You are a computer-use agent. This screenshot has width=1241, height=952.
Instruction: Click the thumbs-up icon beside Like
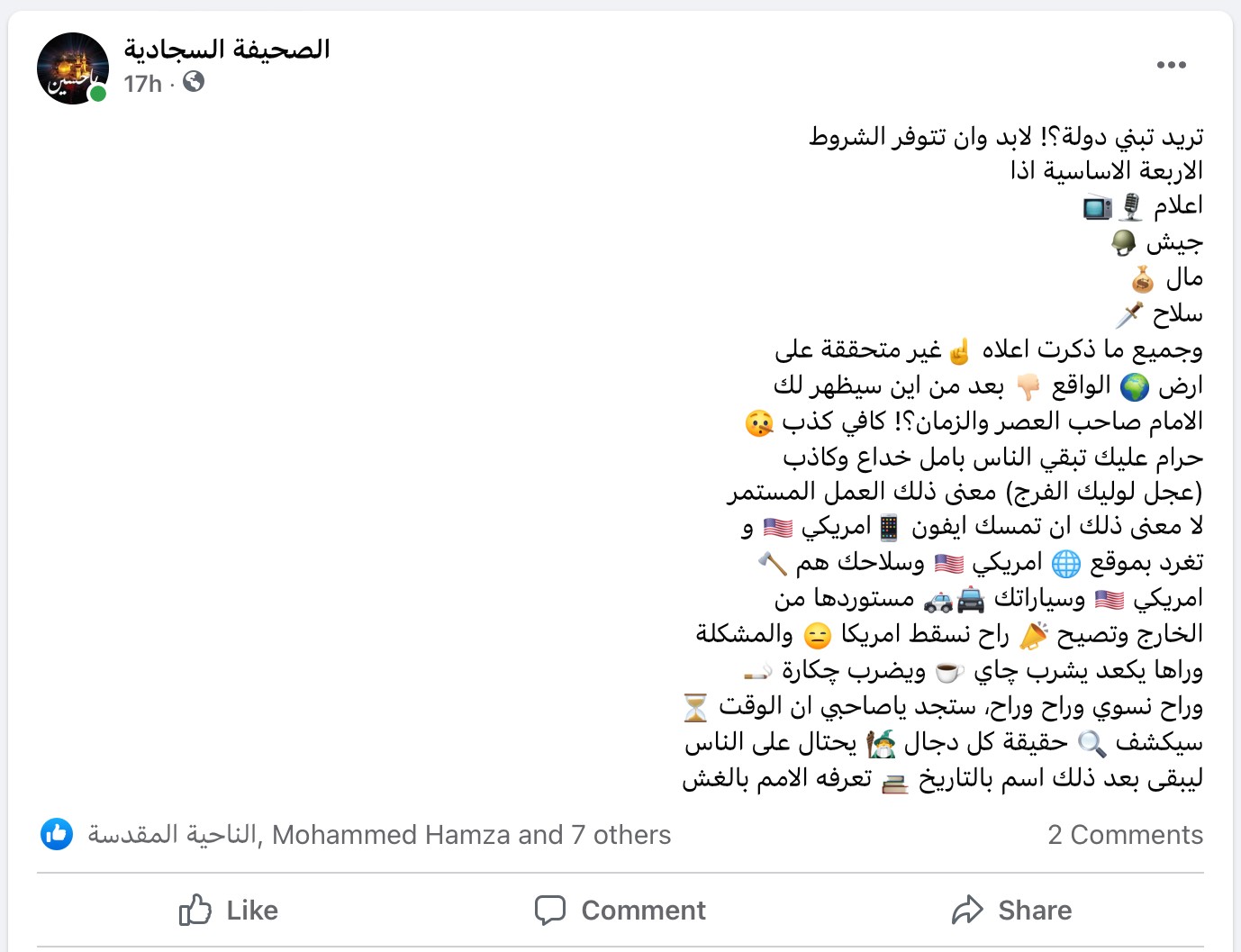click(x=195, y=910)
